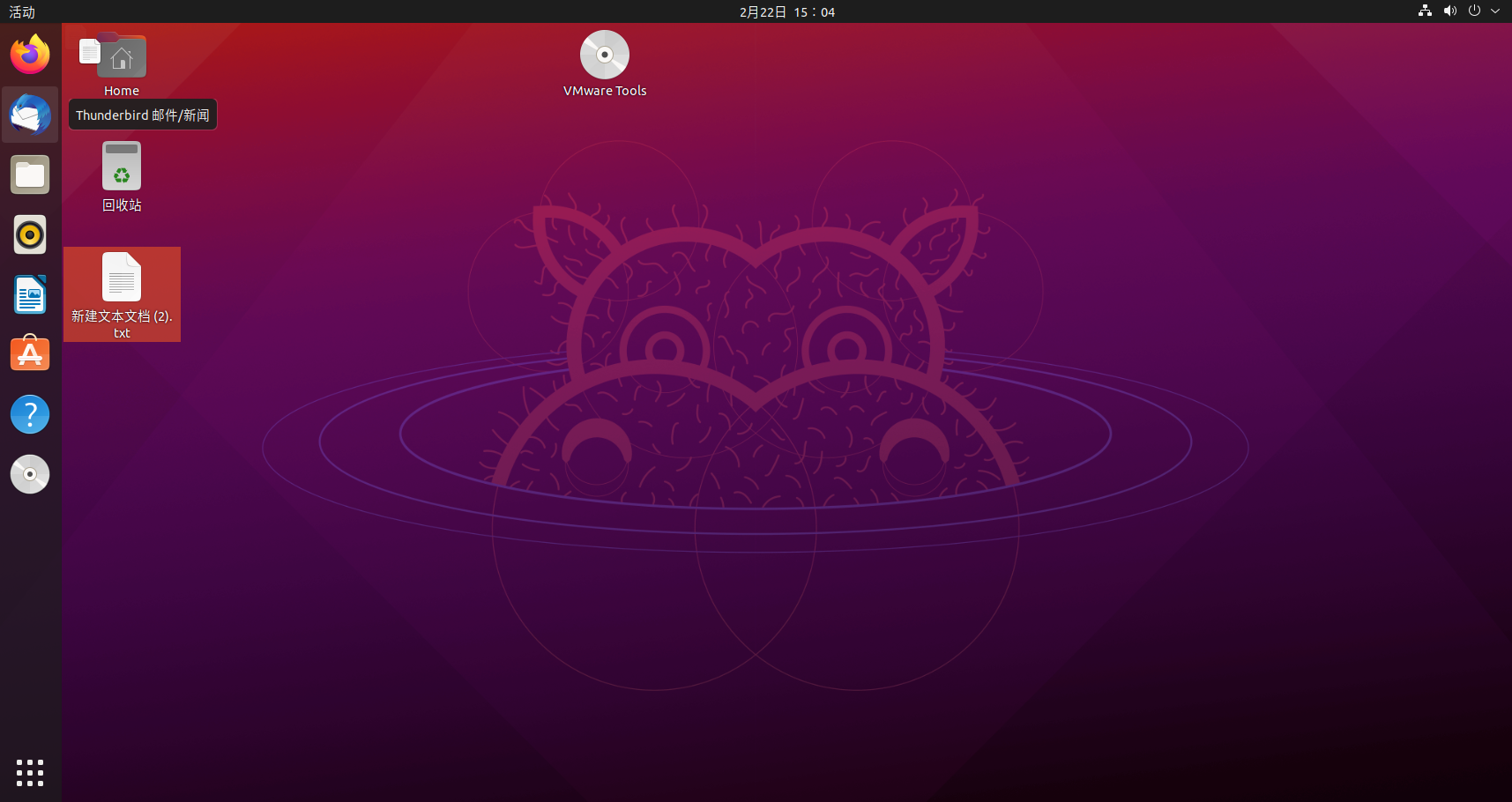The width and height of the screenshot is (1512, 802).
Task: Click the network status icon
Action: pos(1425,11)
